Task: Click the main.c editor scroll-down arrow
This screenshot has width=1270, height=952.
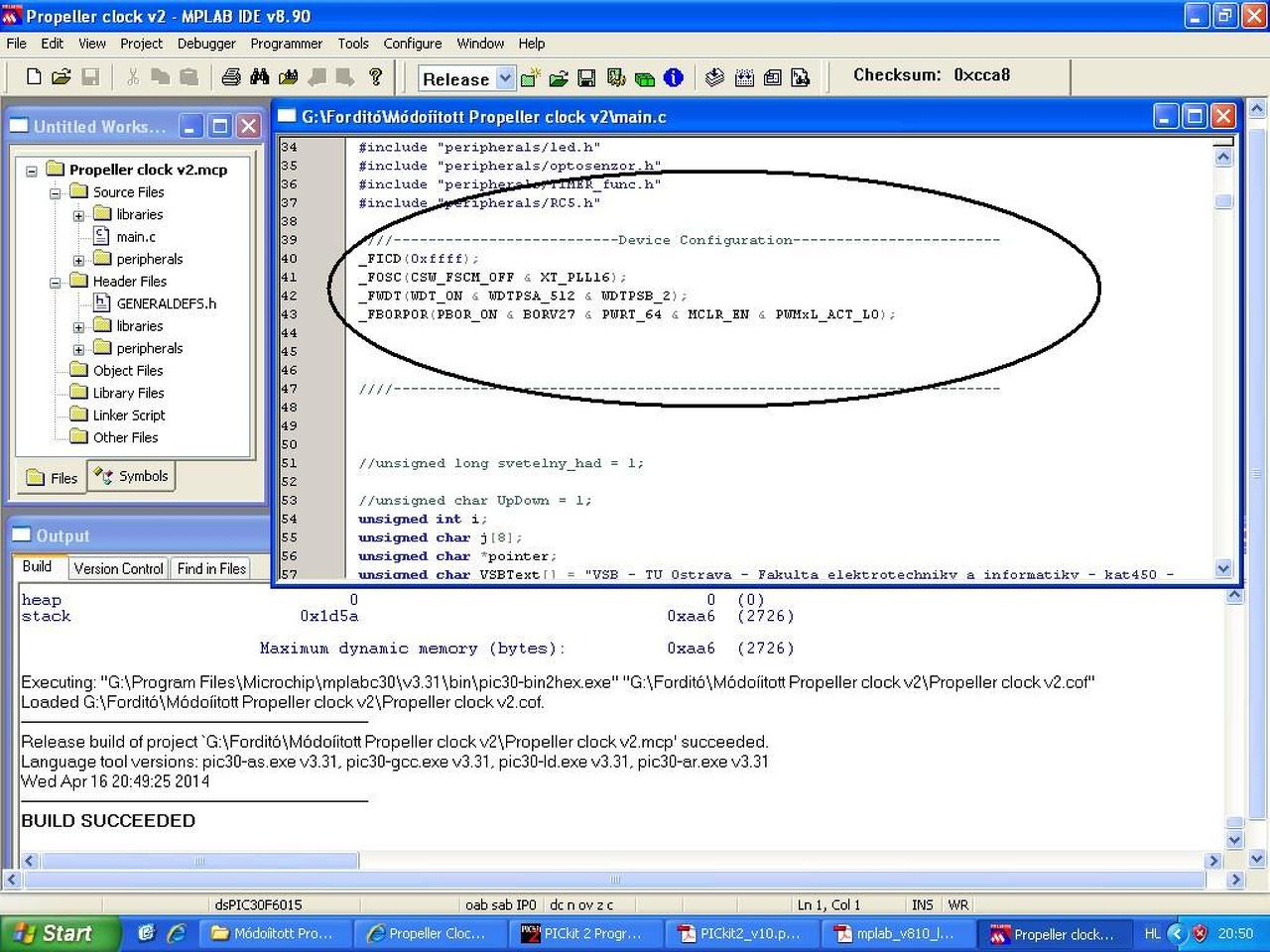Action: (x=1223, y=568)
